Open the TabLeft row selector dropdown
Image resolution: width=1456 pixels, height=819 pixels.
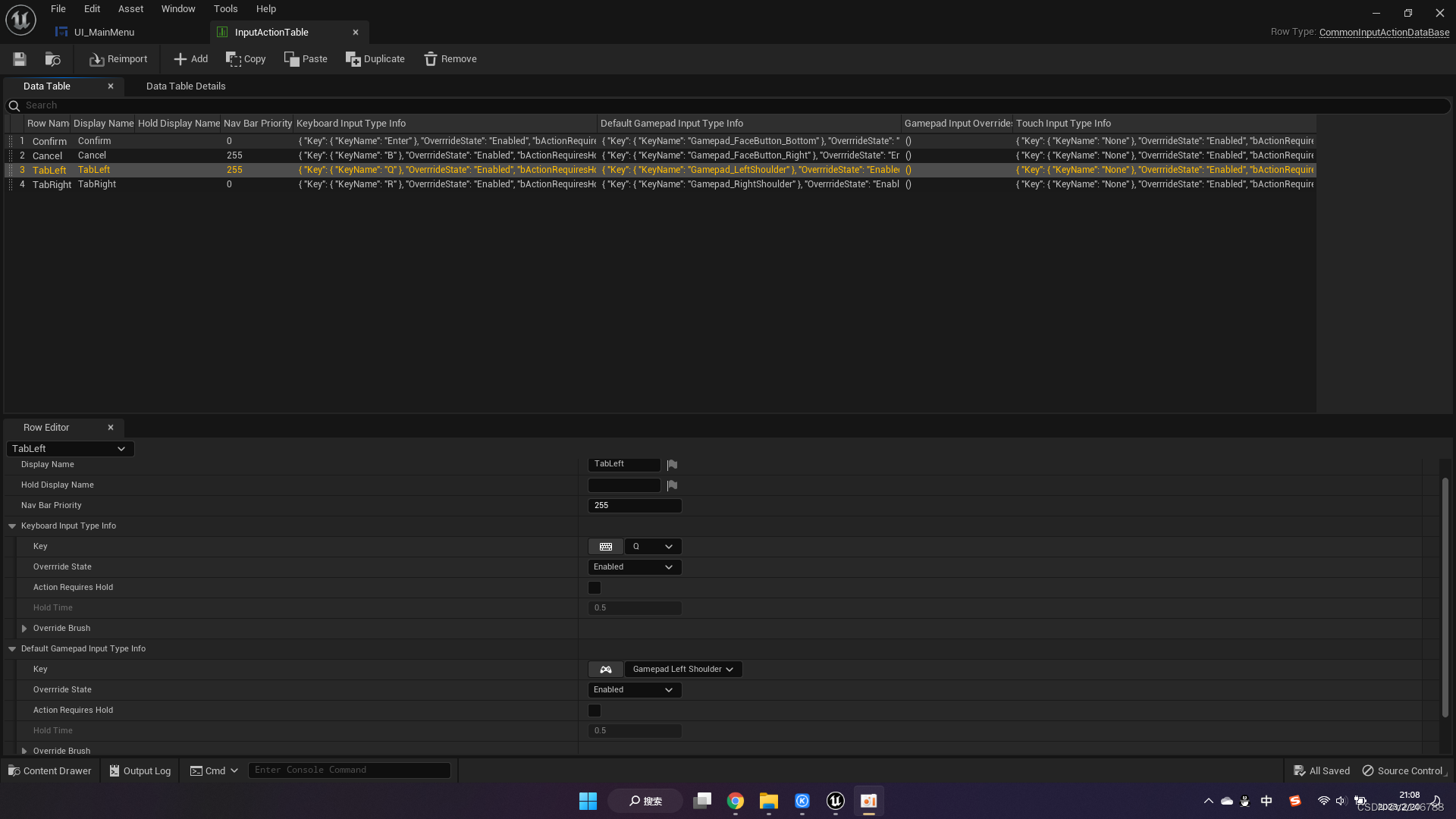(x=70, y=449)
